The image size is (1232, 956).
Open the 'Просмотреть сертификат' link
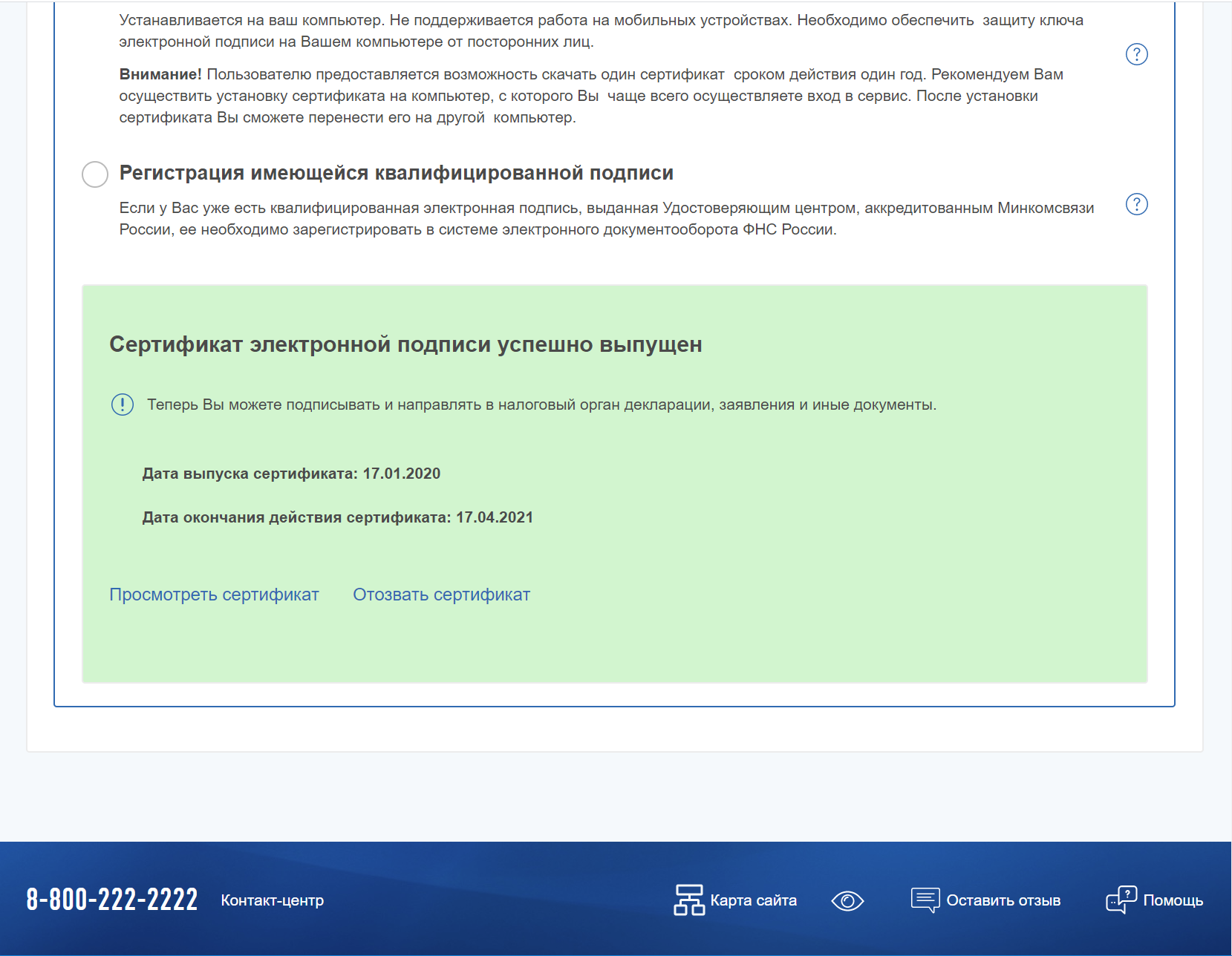214,595
